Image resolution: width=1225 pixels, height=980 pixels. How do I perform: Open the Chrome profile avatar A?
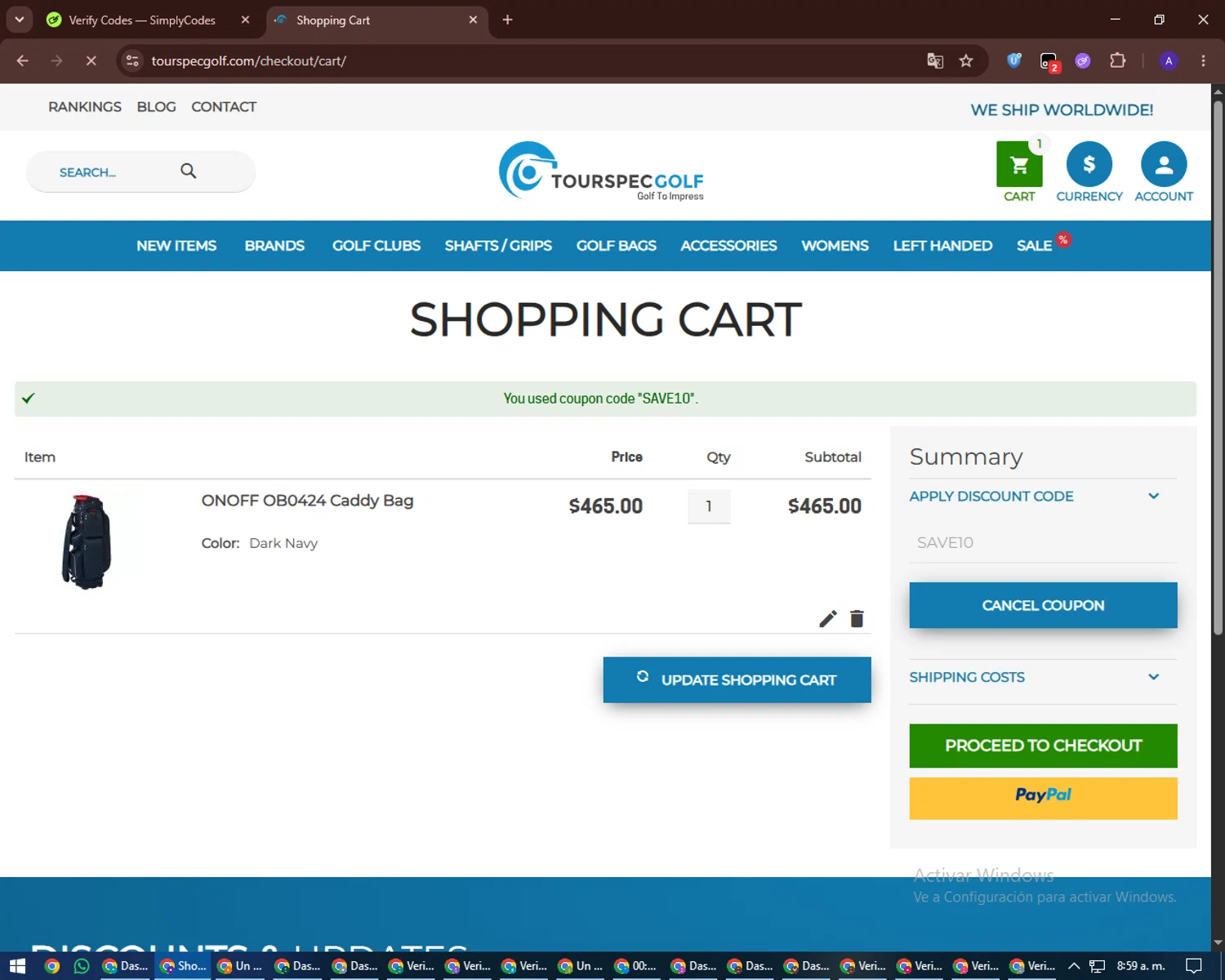pos(1169,60)
